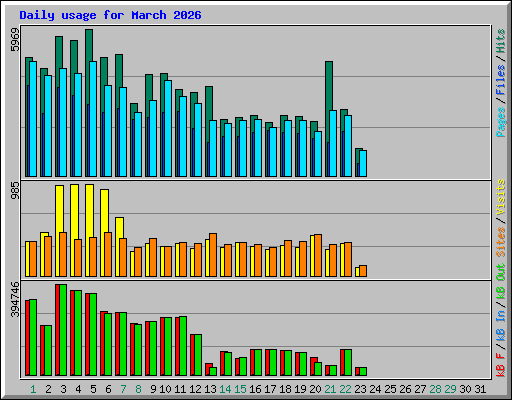The height and width of the screenshot is (400, 512).
Task: Click green day label "15" on the x-axis
Action: pos(240,389)
